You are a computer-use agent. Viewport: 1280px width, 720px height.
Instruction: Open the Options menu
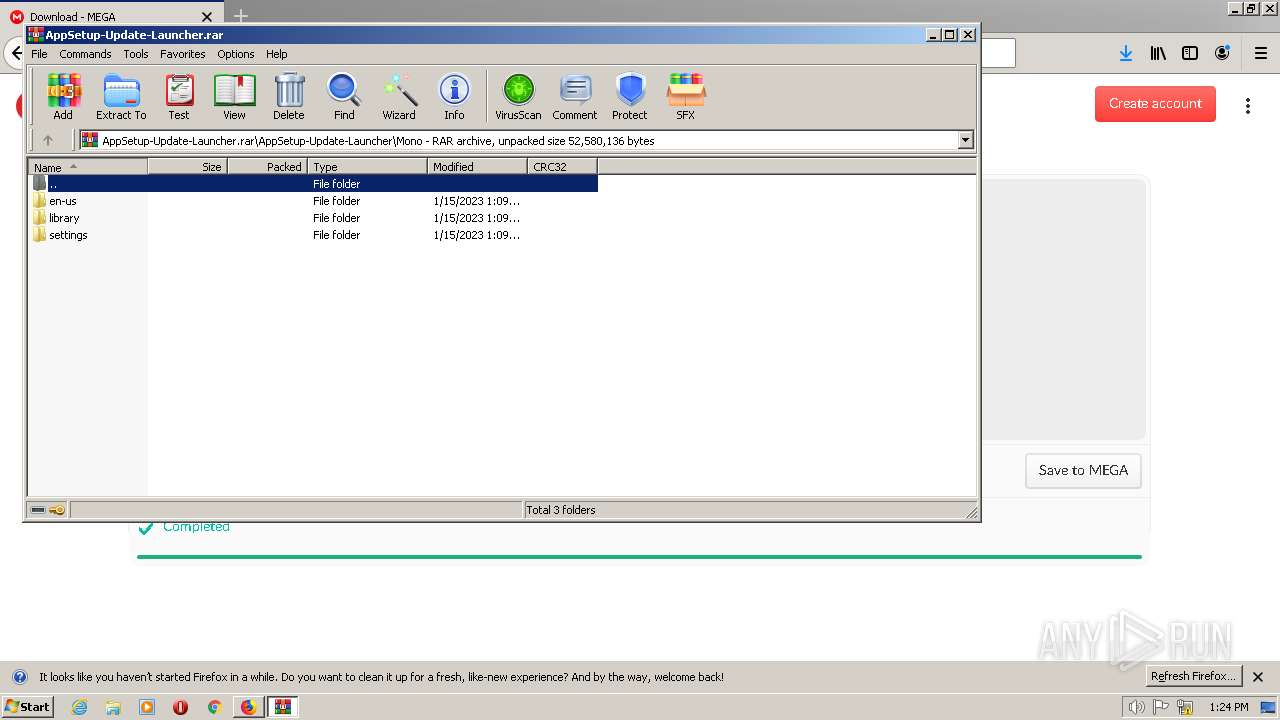coord(236,54)
